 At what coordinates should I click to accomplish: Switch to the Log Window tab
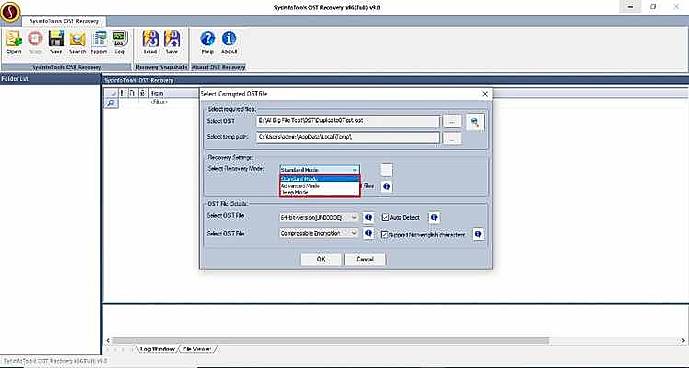(157, 349)
